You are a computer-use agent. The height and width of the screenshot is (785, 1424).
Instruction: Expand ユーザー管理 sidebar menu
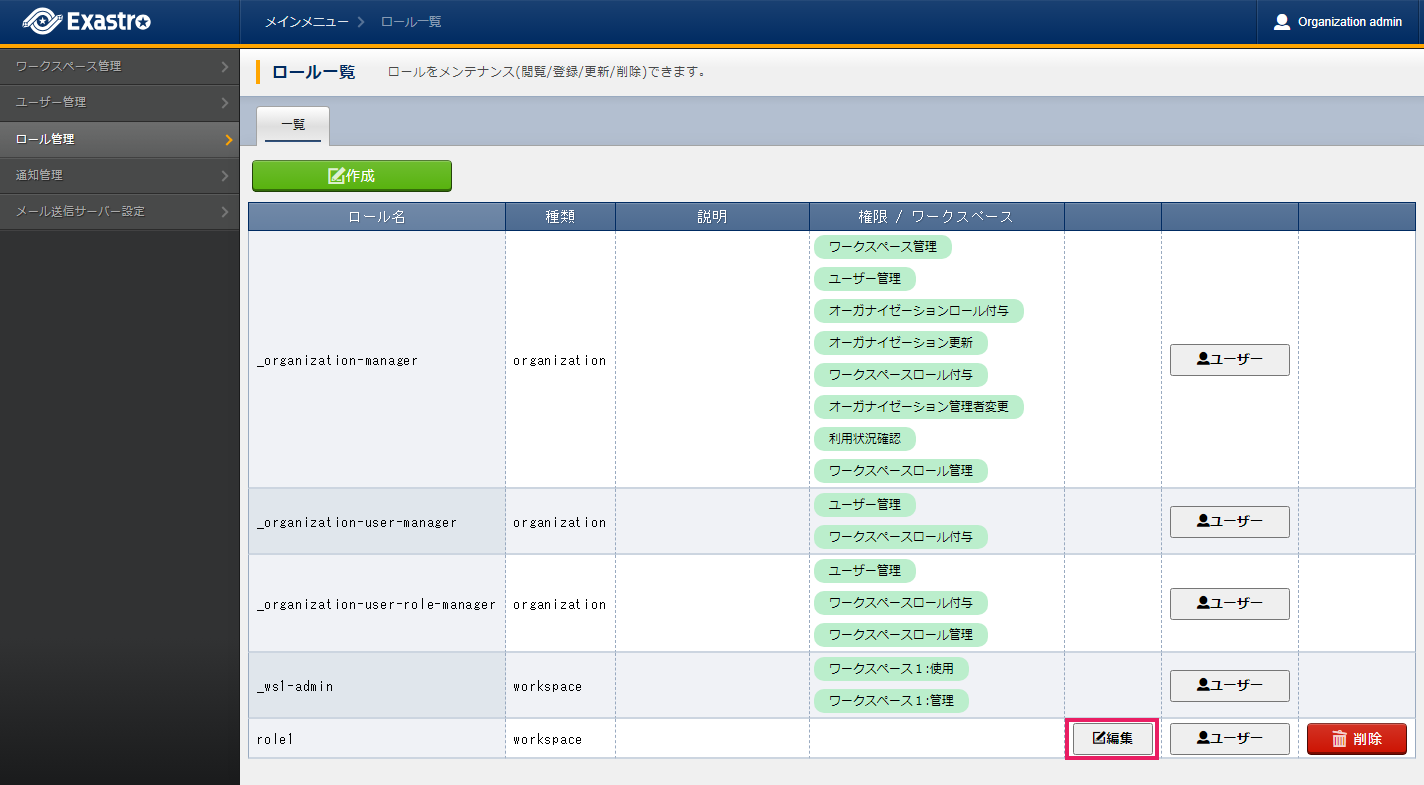click(120, 102)
